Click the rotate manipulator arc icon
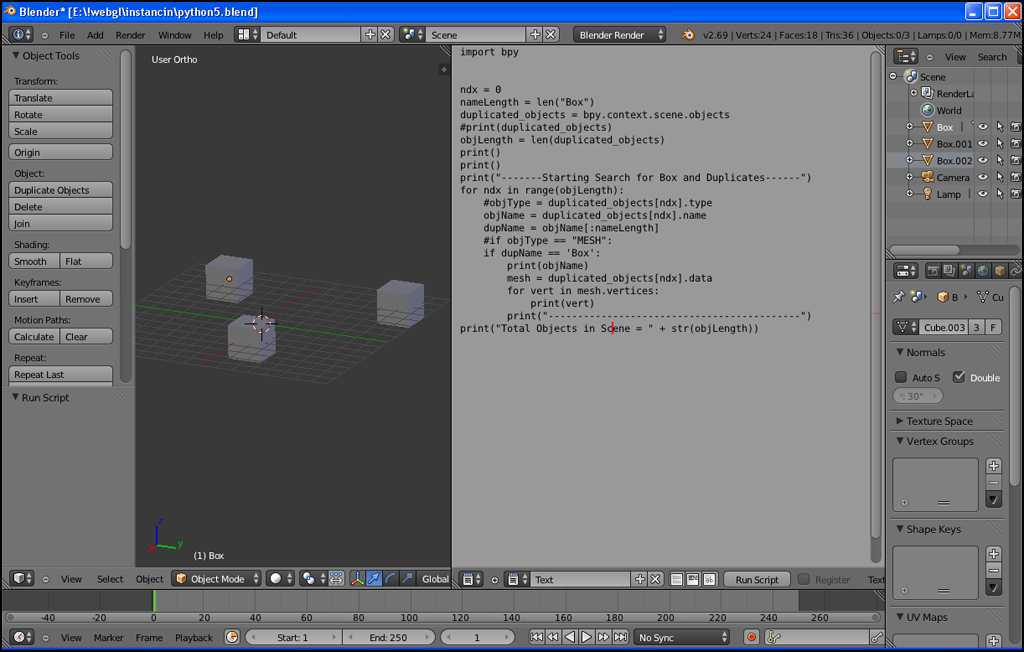1024x652 pixels. click(x=391, y=578)
